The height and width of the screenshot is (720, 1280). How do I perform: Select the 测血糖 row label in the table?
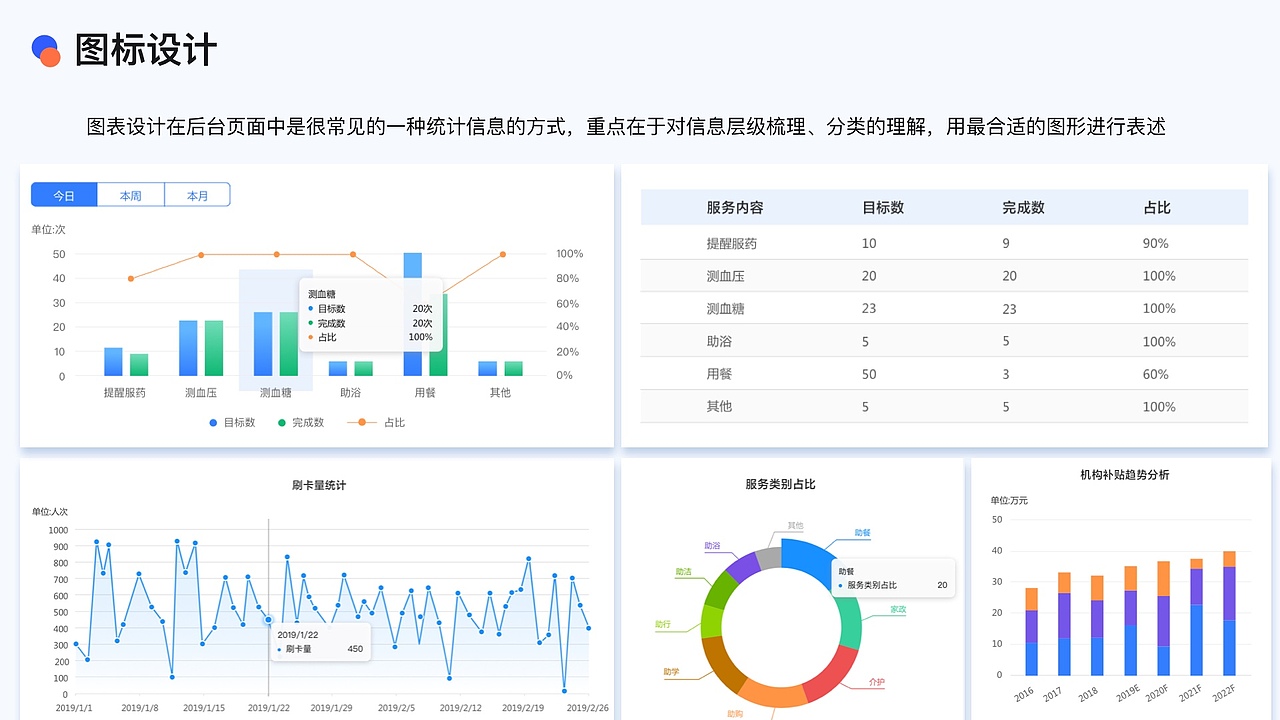[725, 309]
